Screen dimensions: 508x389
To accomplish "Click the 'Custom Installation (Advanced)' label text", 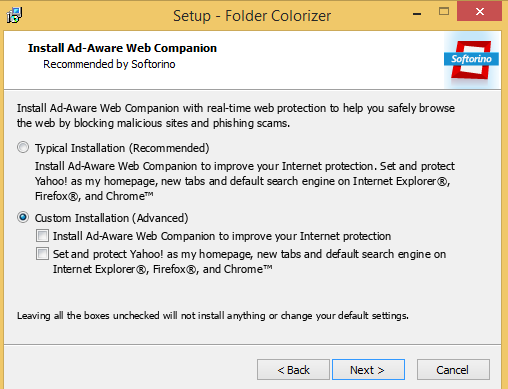I will [111, 218].
